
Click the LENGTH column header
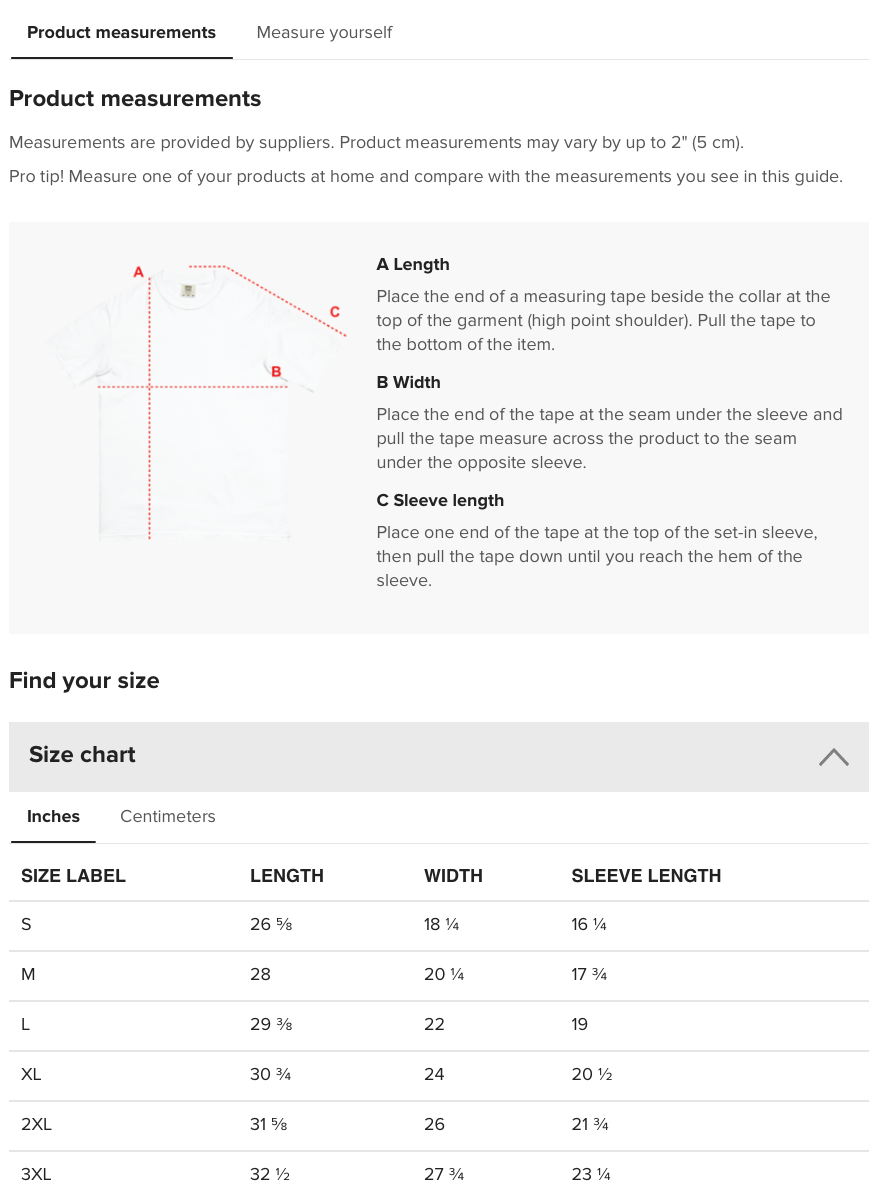point(287,876)
